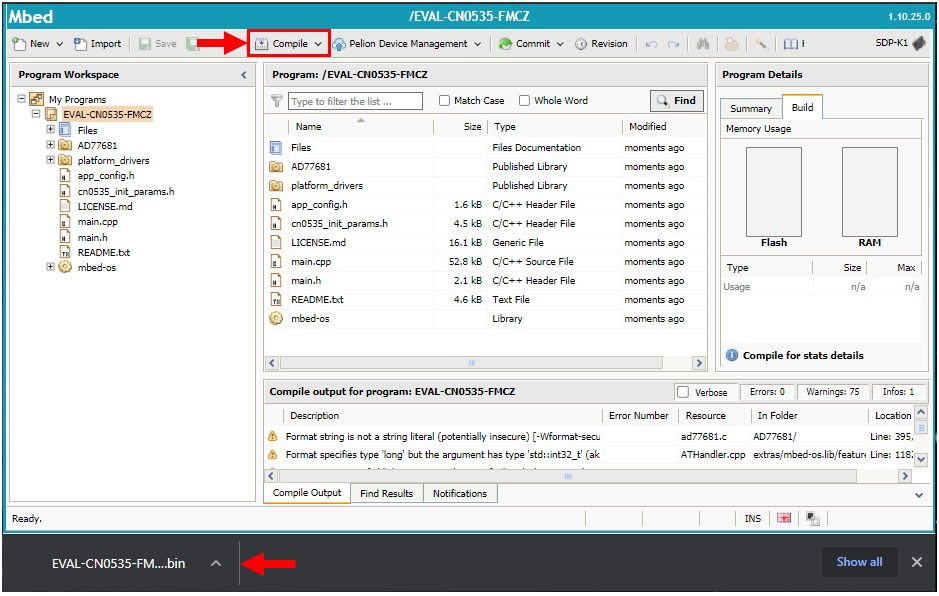Click the filter funnel icon
This screenshot has width=939, height=596.
click(x=276, y=101)
